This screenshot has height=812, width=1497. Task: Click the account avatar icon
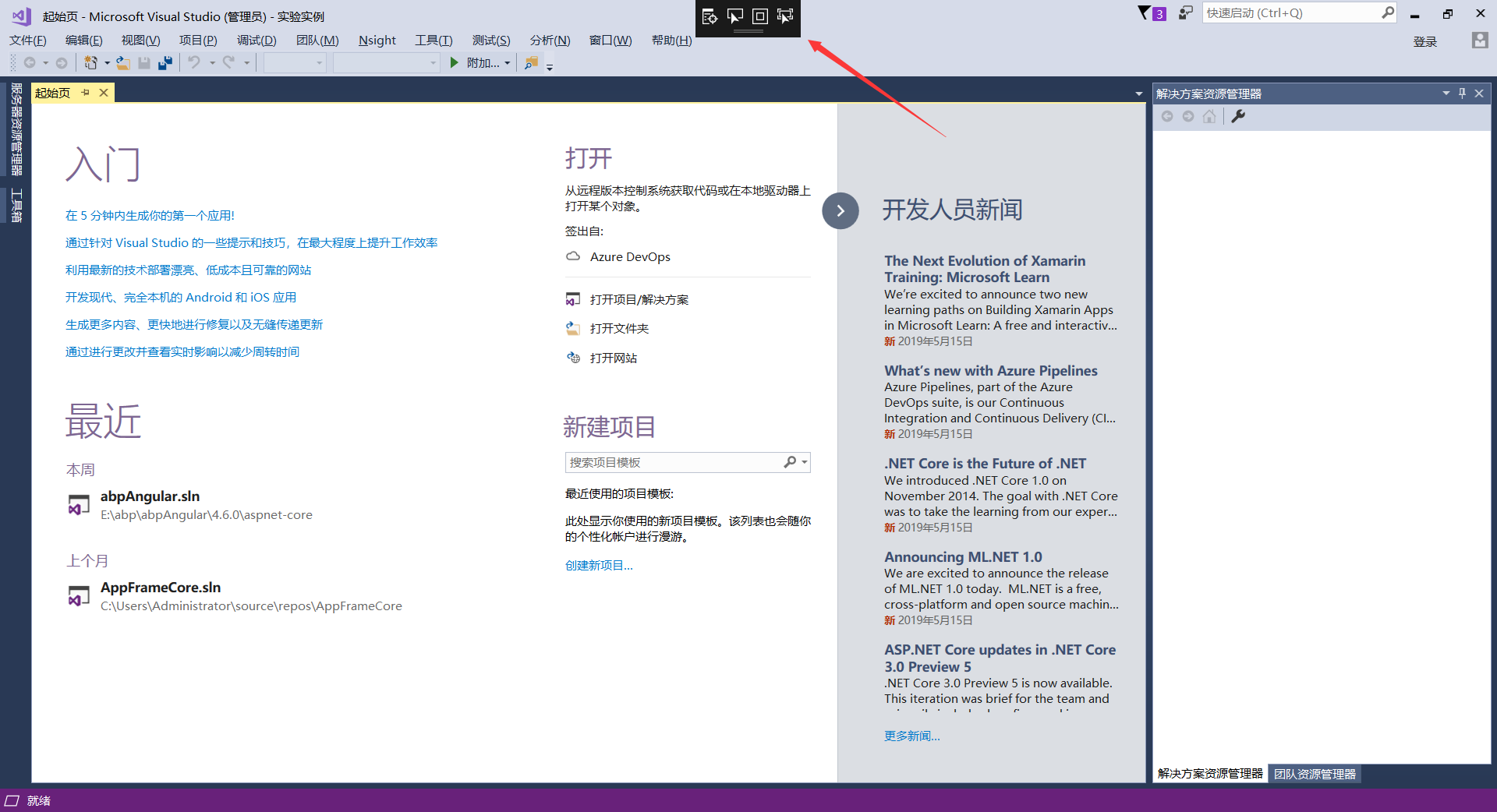[x=1480, y=41]
